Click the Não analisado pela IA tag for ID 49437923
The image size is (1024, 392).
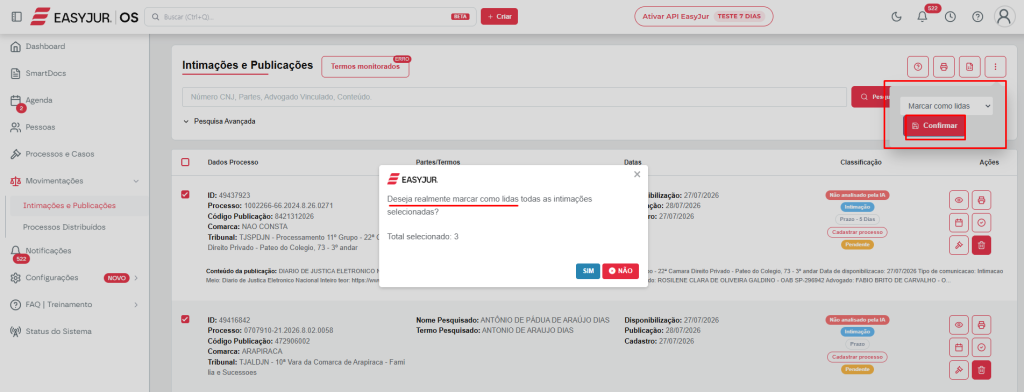[858, 195]
